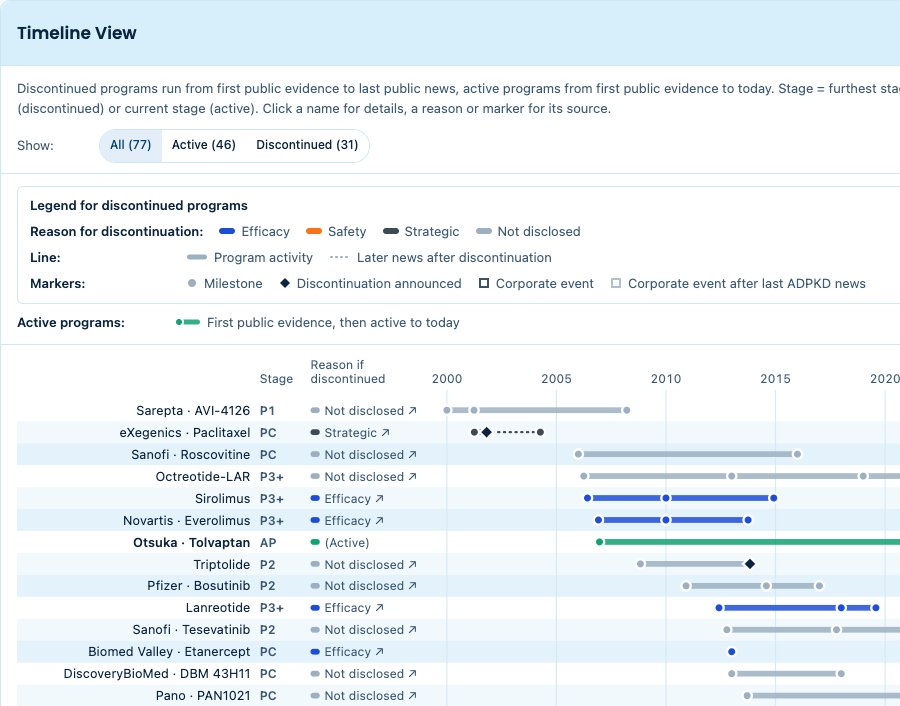The height and width of the screenshot is (706, 900).
Task: Click Efficacy blue legend swatch
Action: pos(227,231)
